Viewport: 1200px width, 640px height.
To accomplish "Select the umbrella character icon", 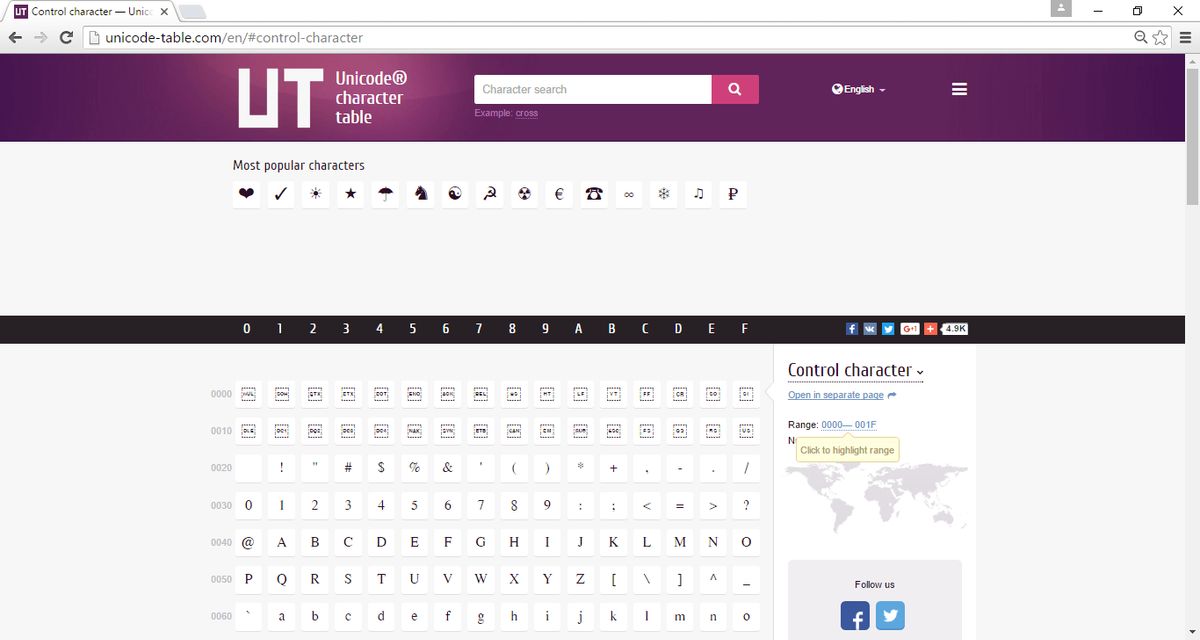I will coord(385,194).
